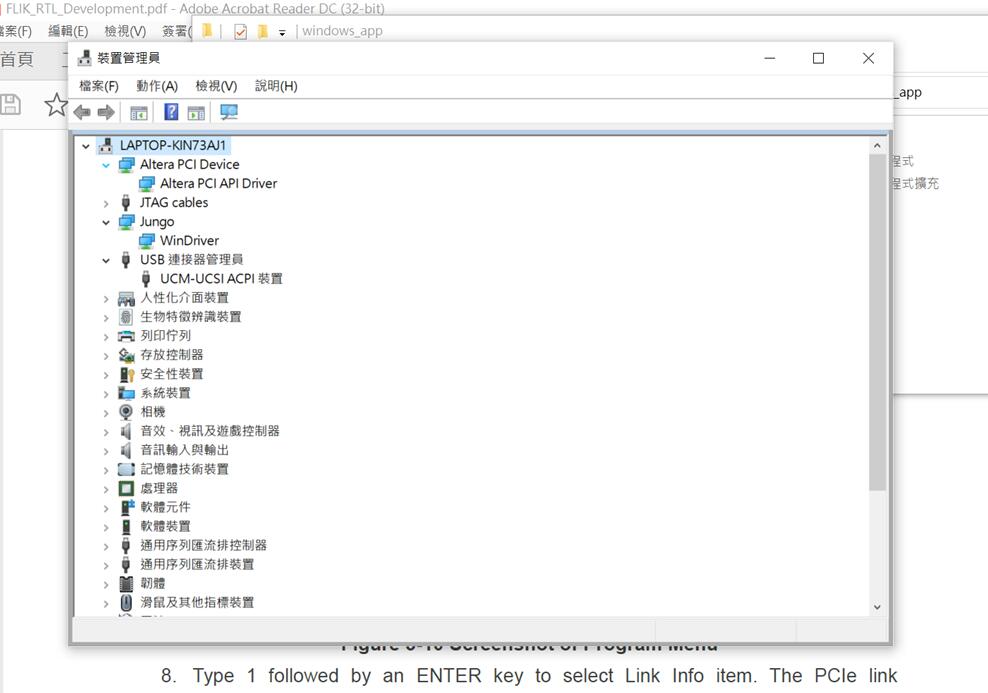Open the 檢視(V) menu in Acrobat Reader
The width and height of the screenshot is (988, 693).
tap(125, 31)
